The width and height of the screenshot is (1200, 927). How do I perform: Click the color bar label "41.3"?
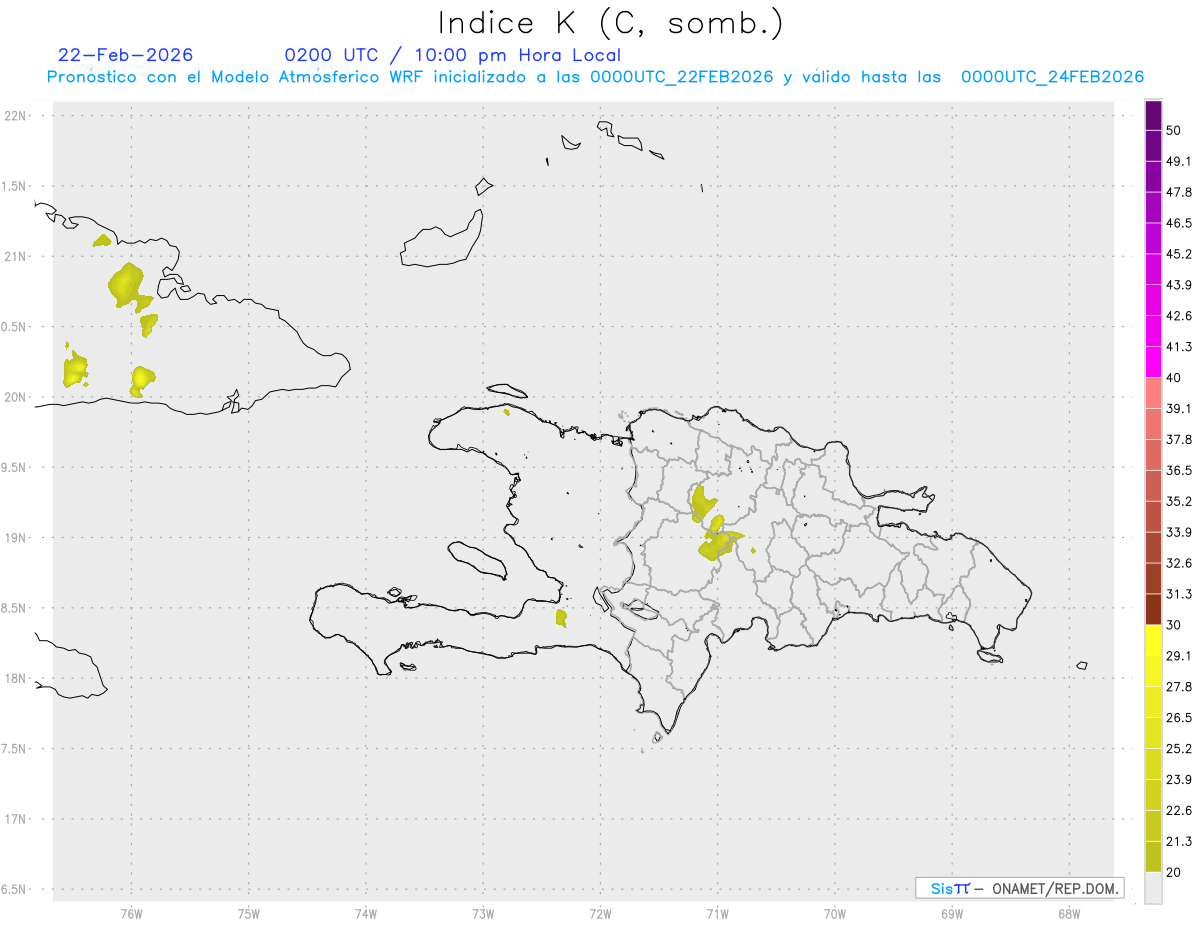[1180, 347]
